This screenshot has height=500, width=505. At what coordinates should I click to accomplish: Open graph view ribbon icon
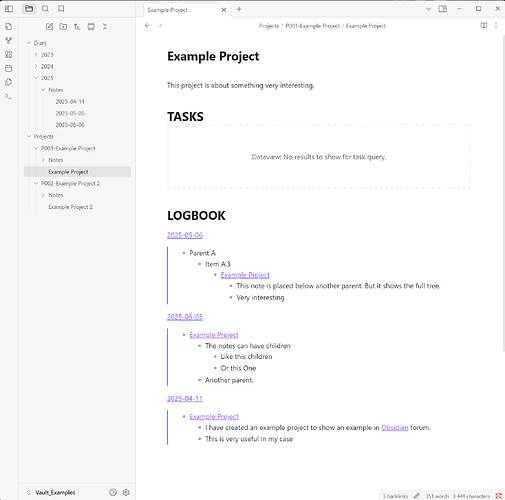click(x=9, y=40)
